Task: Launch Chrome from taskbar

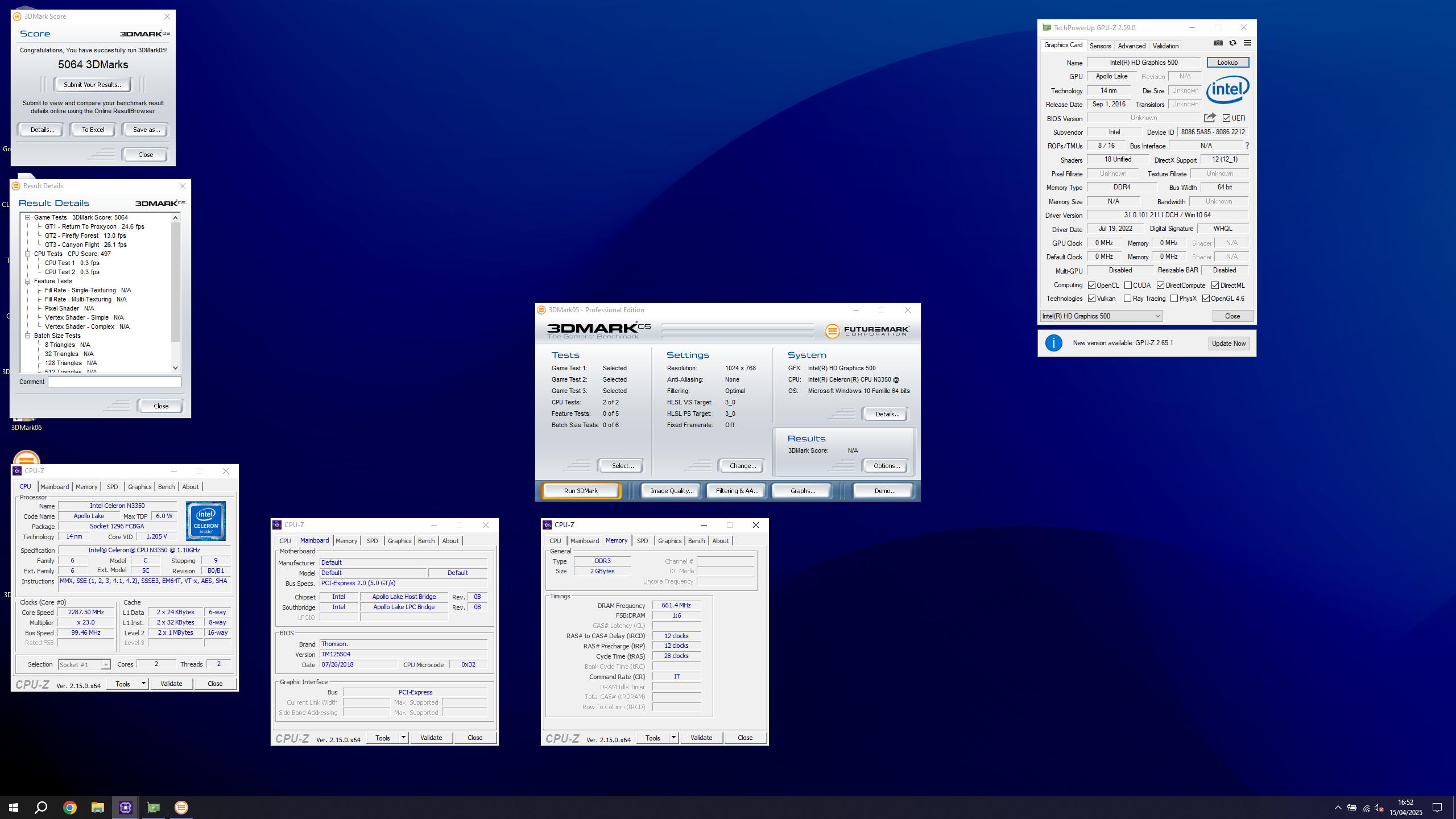Action: [x=70, y=808]
